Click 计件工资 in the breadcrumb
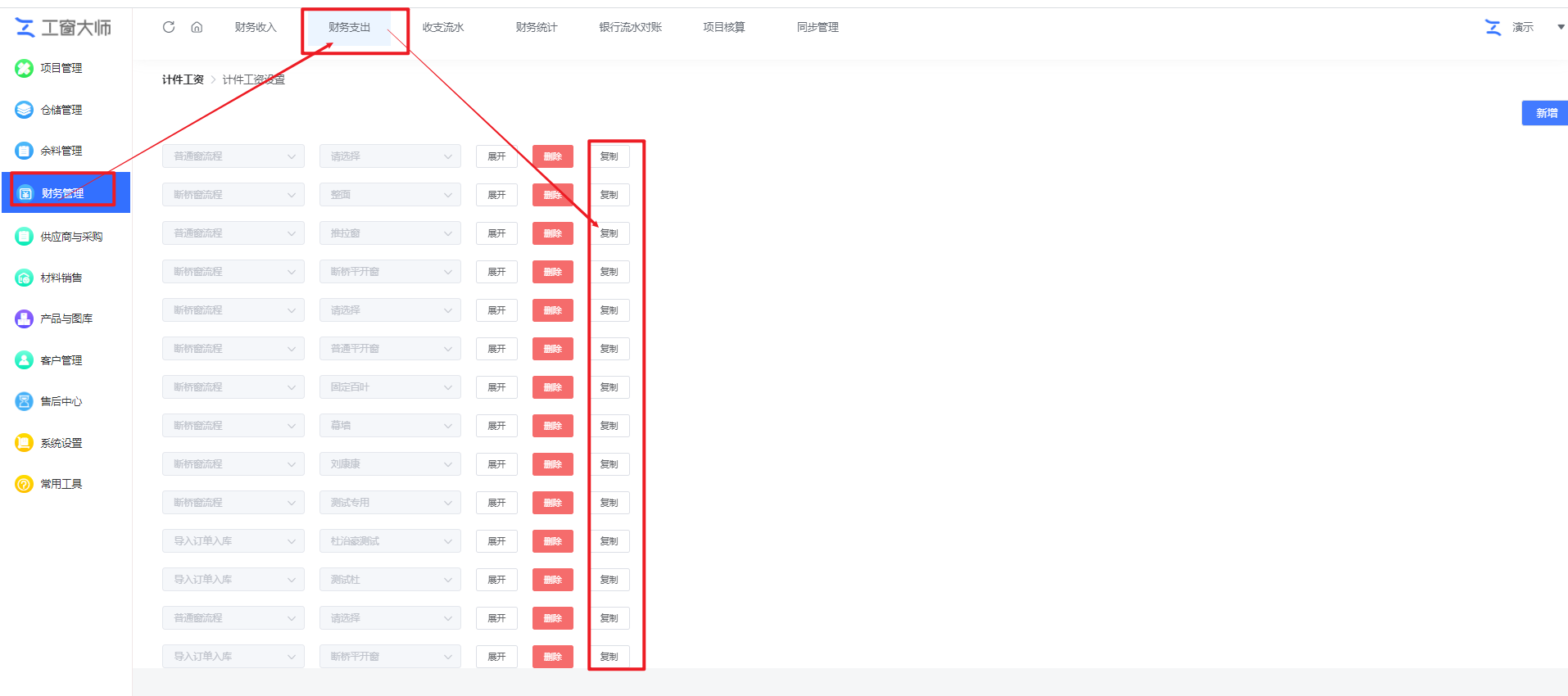 (x=183, y=79)
